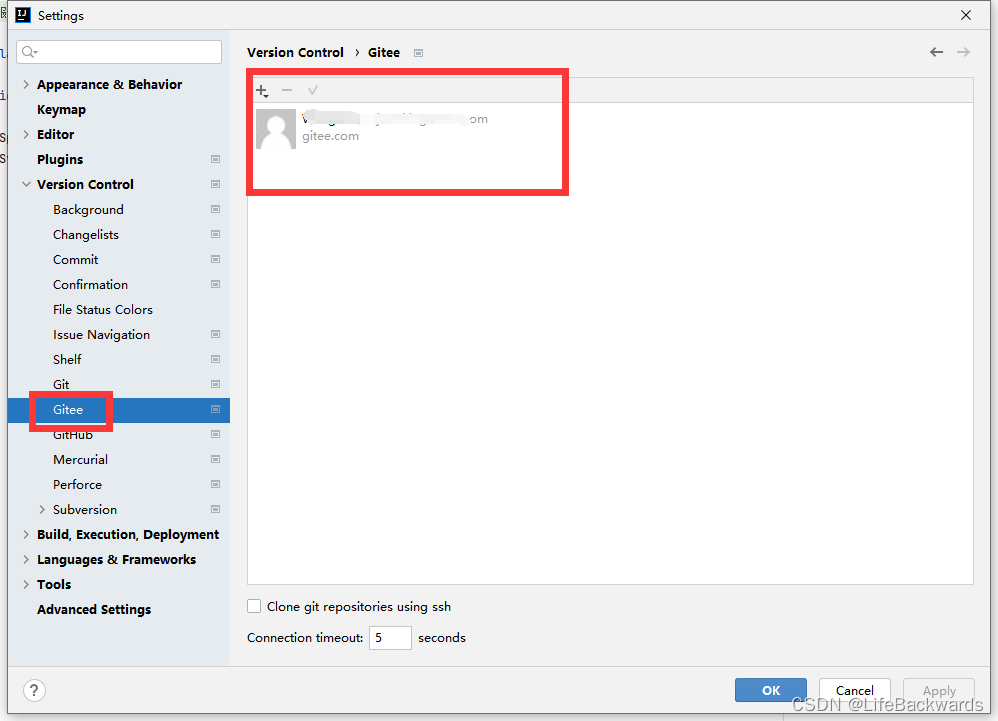
Task: Click project-level icon in Plugins row
Action: point(215,159)
